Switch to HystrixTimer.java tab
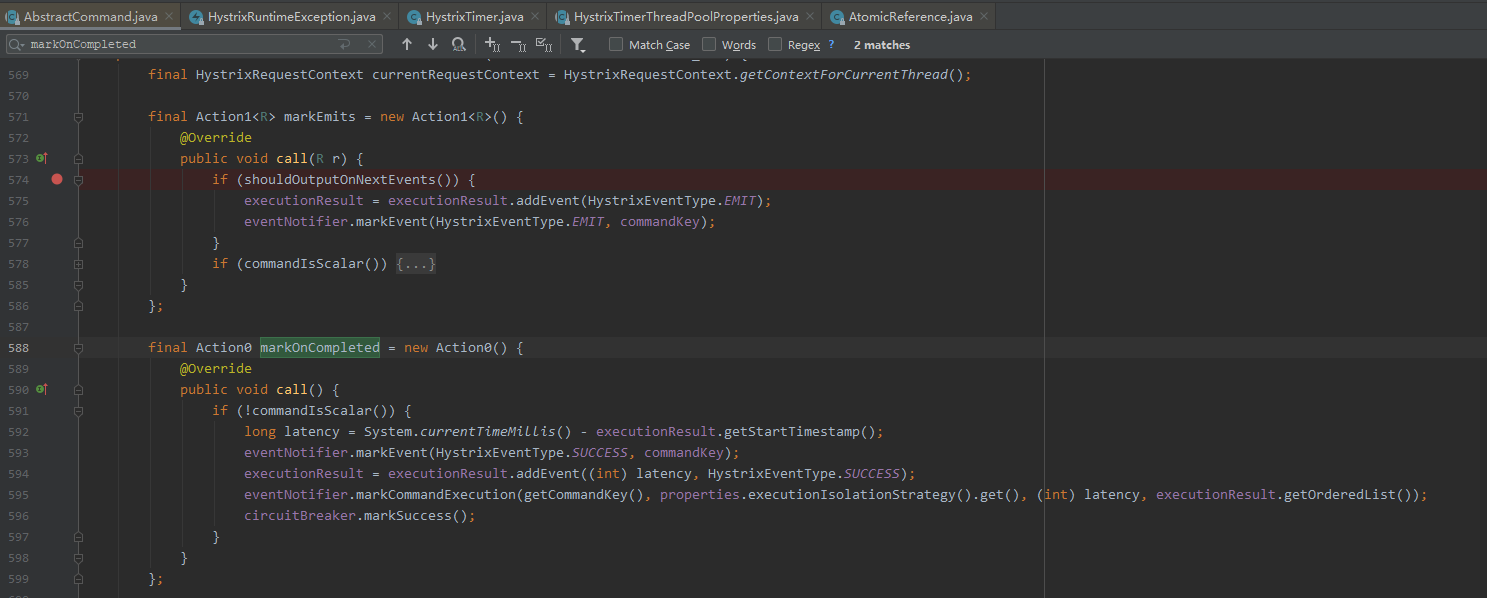This screenshot has height=598, width=1487. (473, 17)
